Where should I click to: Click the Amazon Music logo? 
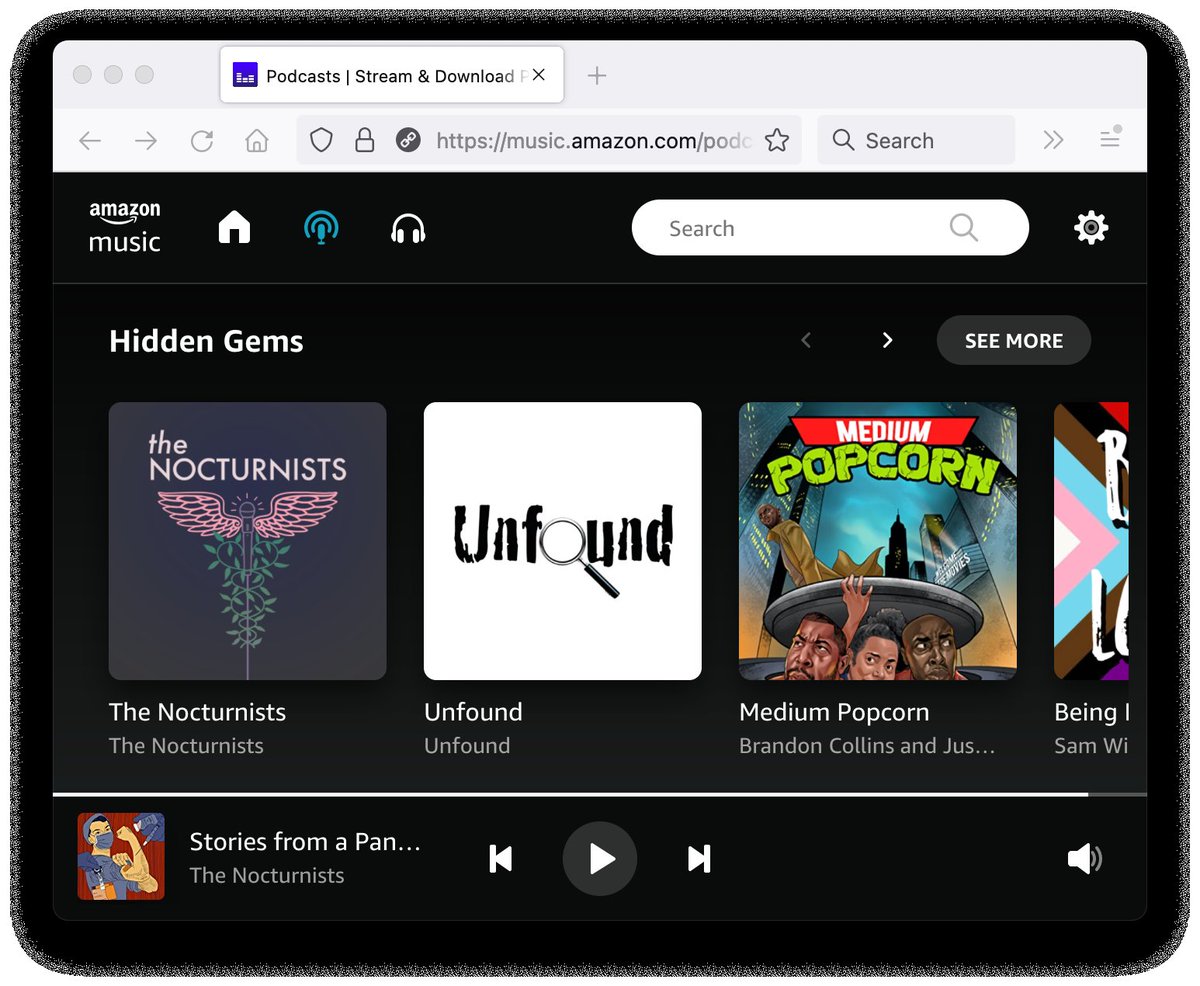tap(125, 227)
